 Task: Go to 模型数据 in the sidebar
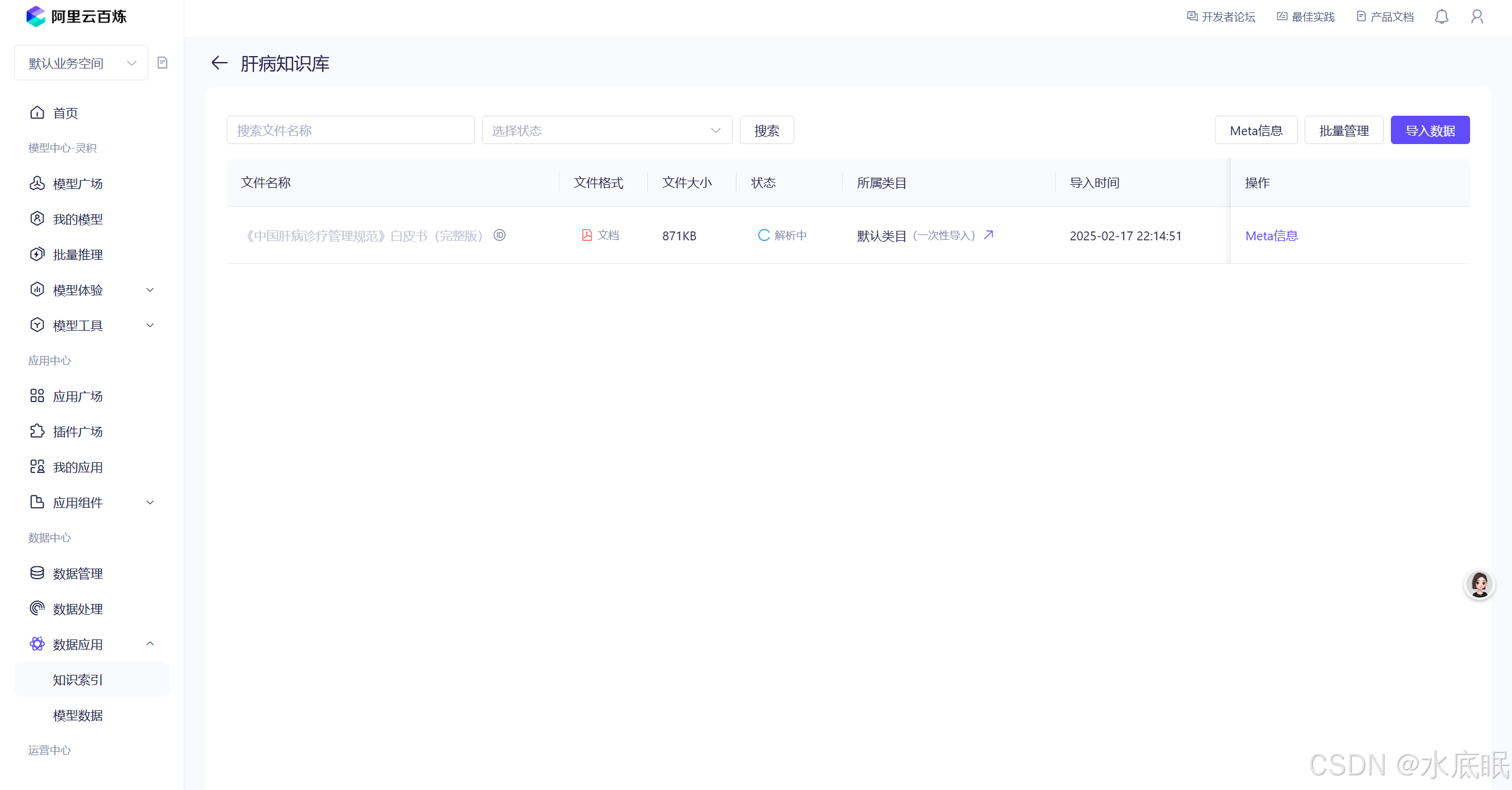[x=77, y=715]
